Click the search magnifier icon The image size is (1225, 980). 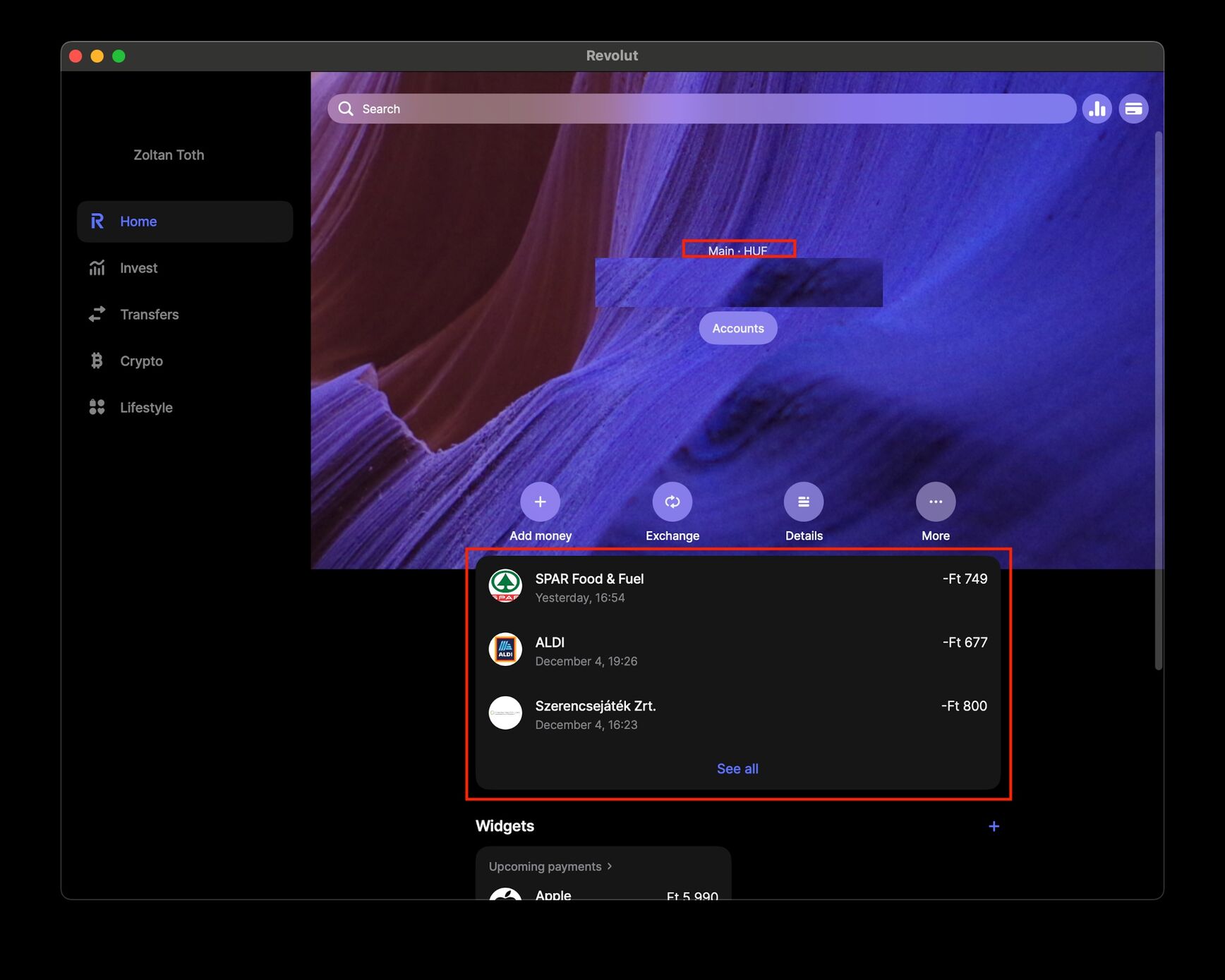pyautogui.click(x=346, y=109)
